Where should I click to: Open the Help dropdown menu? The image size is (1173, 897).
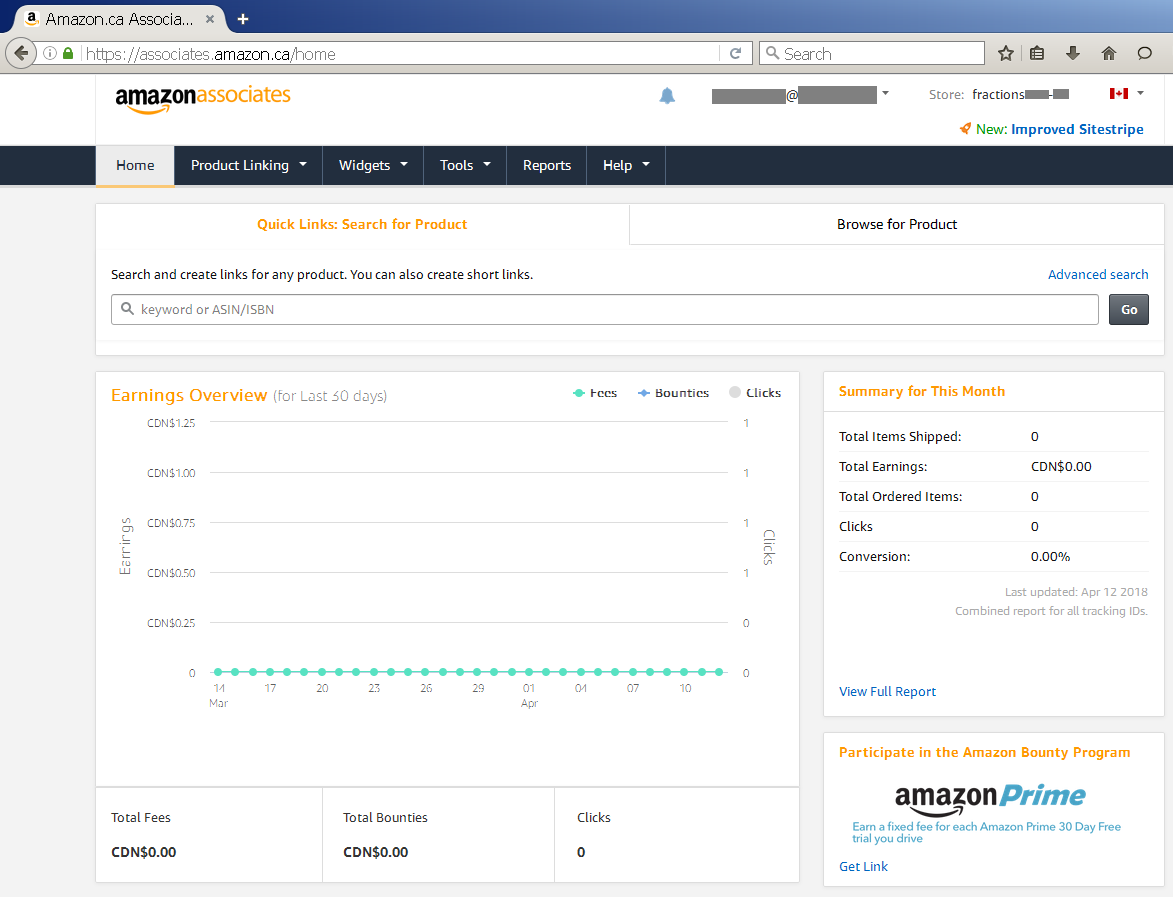click(x=626, y=165)
